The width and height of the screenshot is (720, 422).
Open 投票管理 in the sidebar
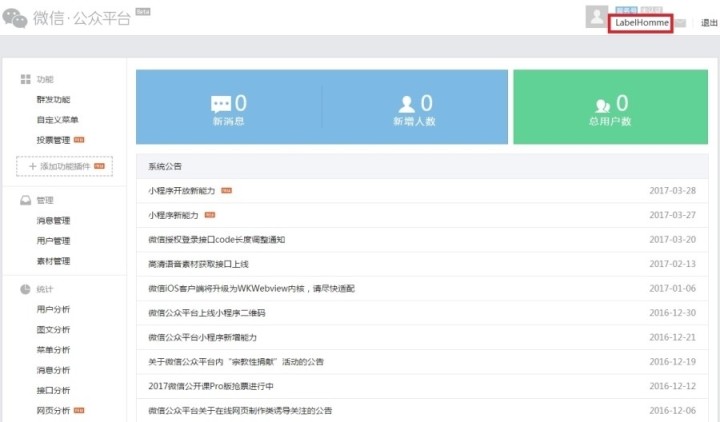(53, 140)
